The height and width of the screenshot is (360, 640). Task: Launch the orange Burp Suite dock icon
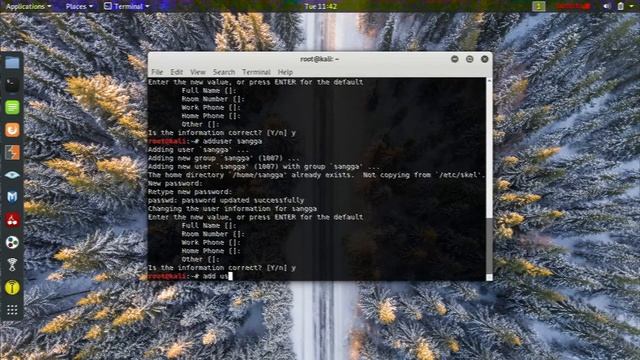tap(12, 130)
